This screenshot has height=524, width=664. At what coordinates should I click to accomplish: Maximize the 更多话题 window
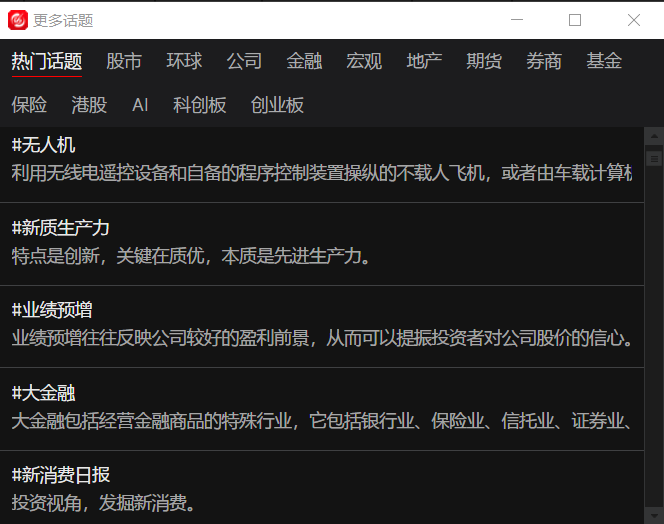(575, 20)
